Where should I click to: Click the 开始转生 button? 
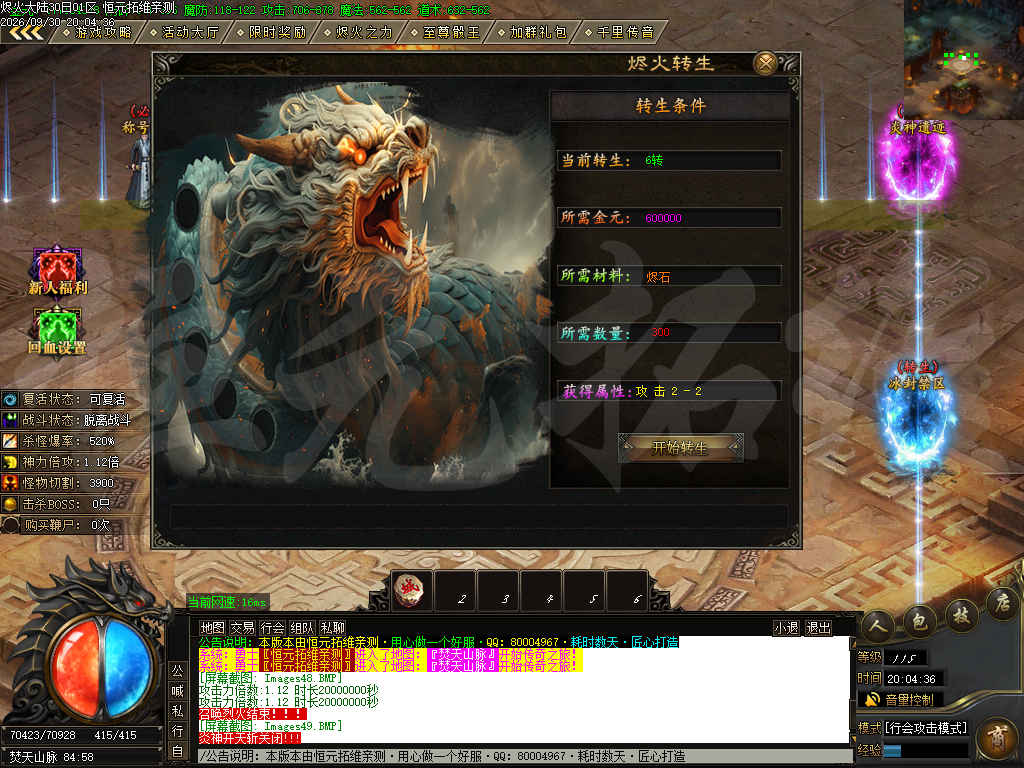pyautogui.click(x=680, y=447)
